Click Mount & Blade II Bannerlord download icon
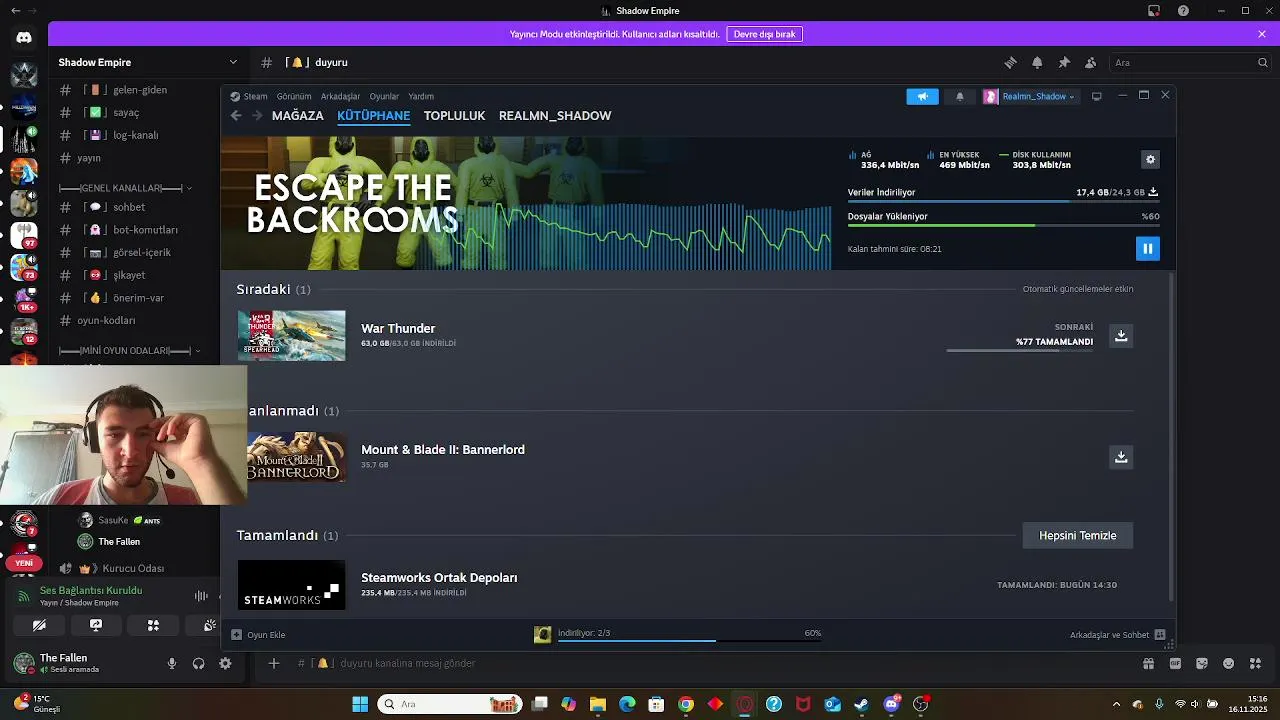 (x=1121, y=457)
